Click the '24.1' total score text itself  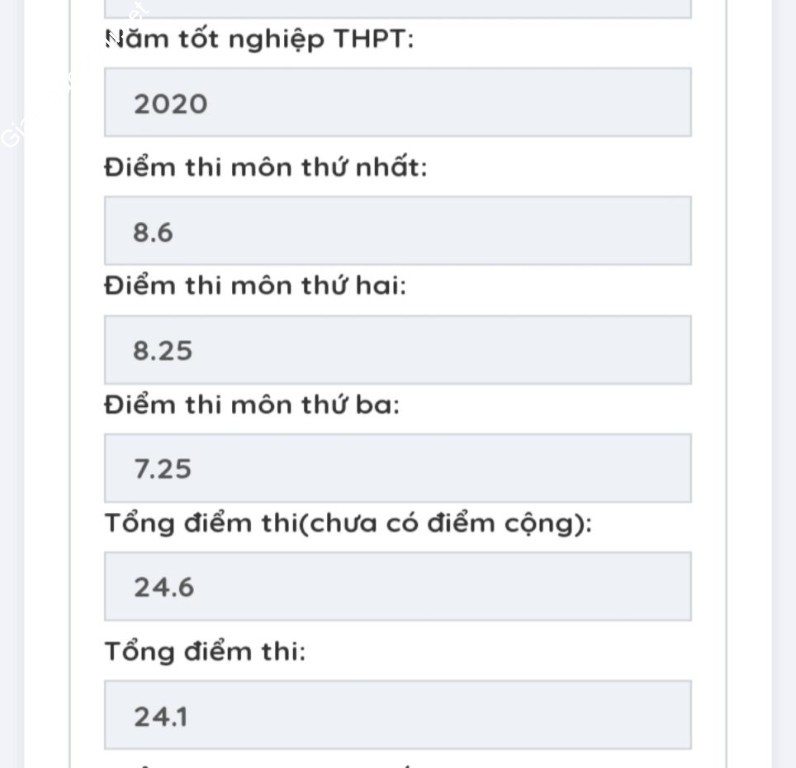tap(161, 716)
